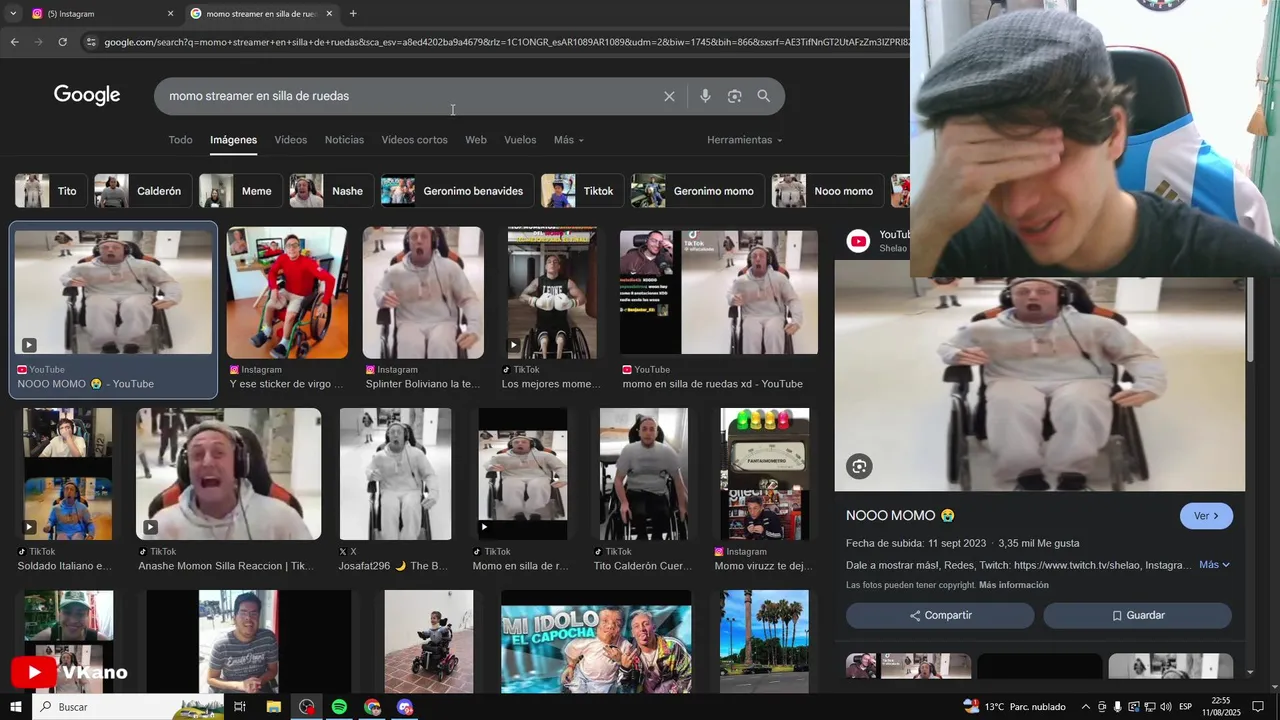Filter images by the Nashe chip

tap(331, 191)
